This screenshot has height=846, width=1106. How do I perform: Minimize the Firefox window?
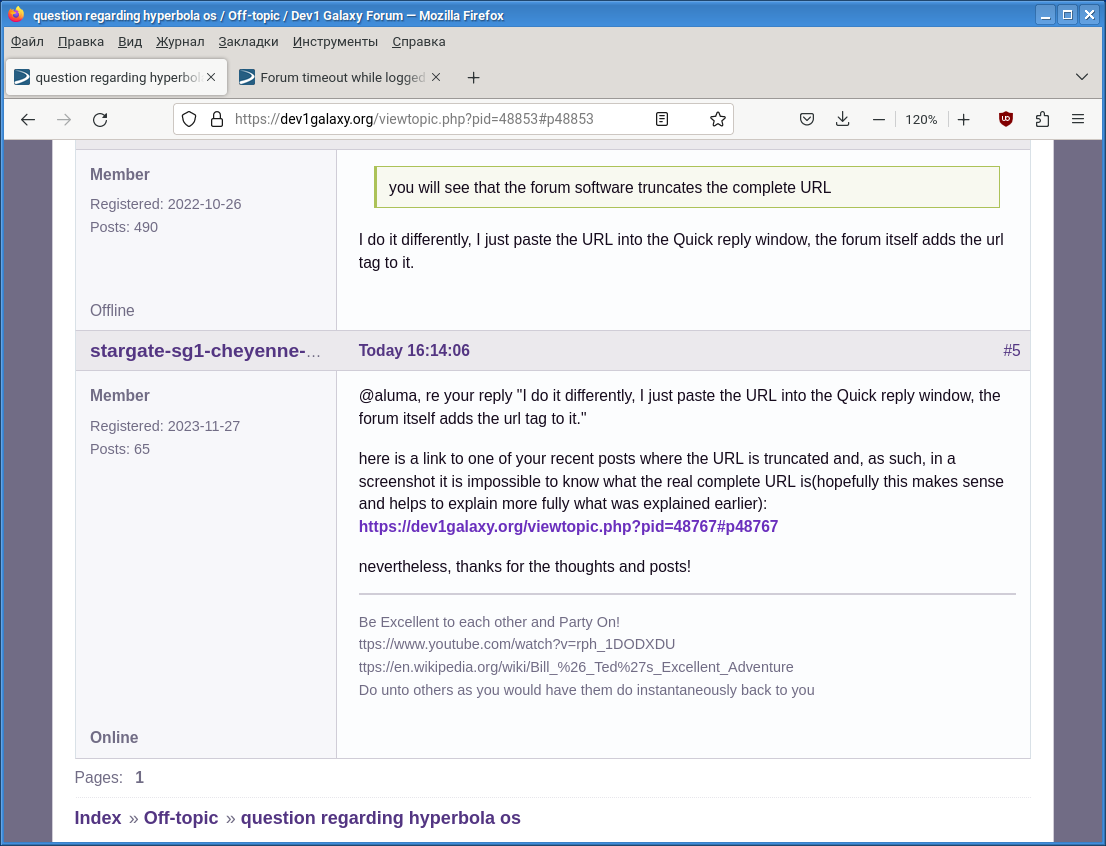[1045, 15]
